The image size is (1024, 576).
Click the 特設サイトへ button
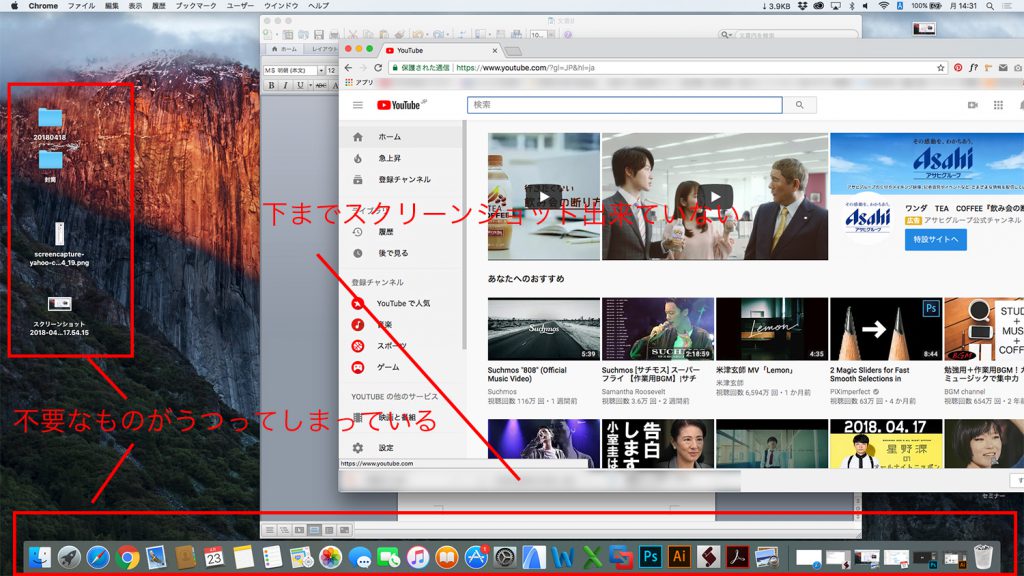pos(936,240)
